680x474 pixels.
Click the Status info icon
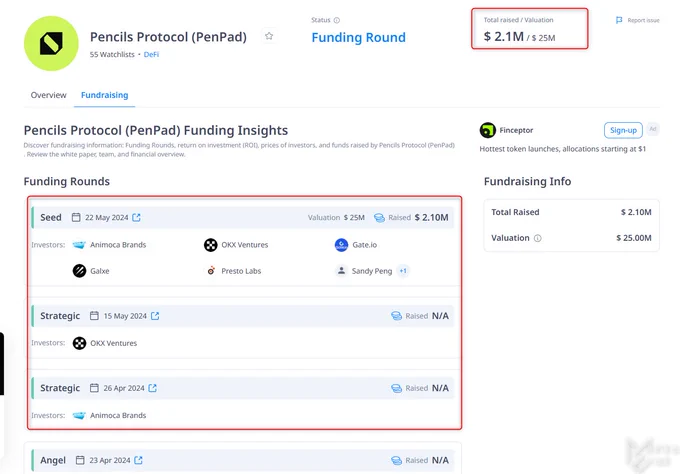click(x=337, y=20)
